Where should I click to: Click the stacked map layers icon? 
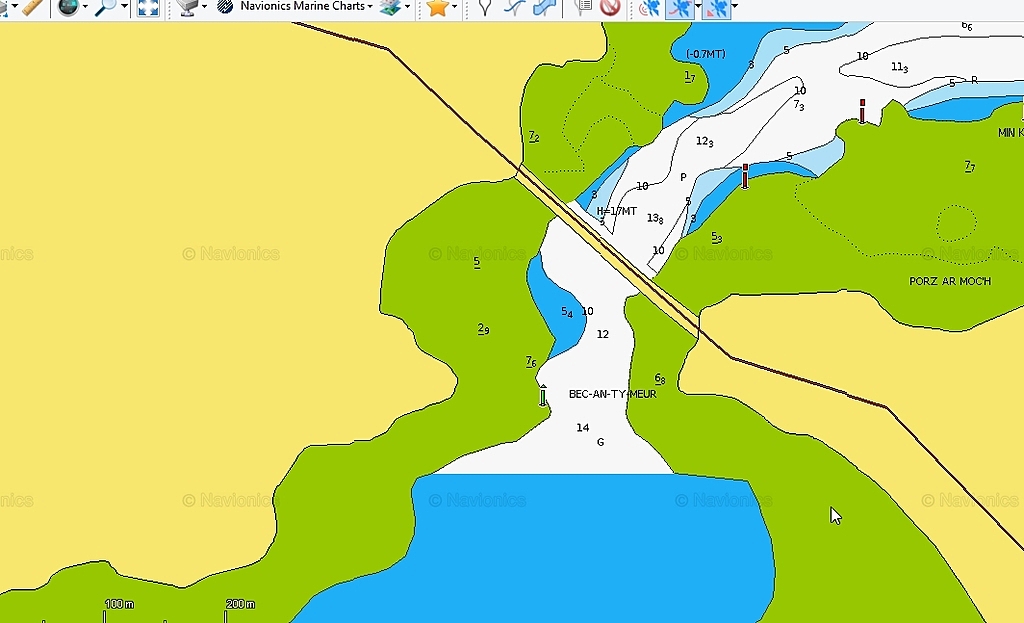(x=390, y=7)
